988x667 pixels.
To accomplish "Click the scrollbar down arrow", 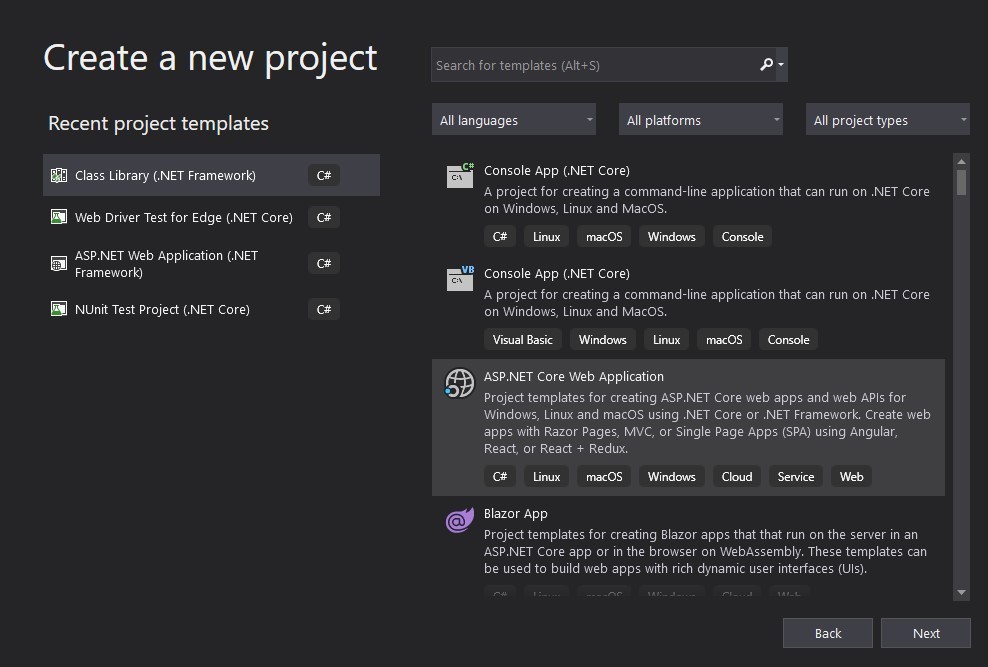I will point(961,593).
